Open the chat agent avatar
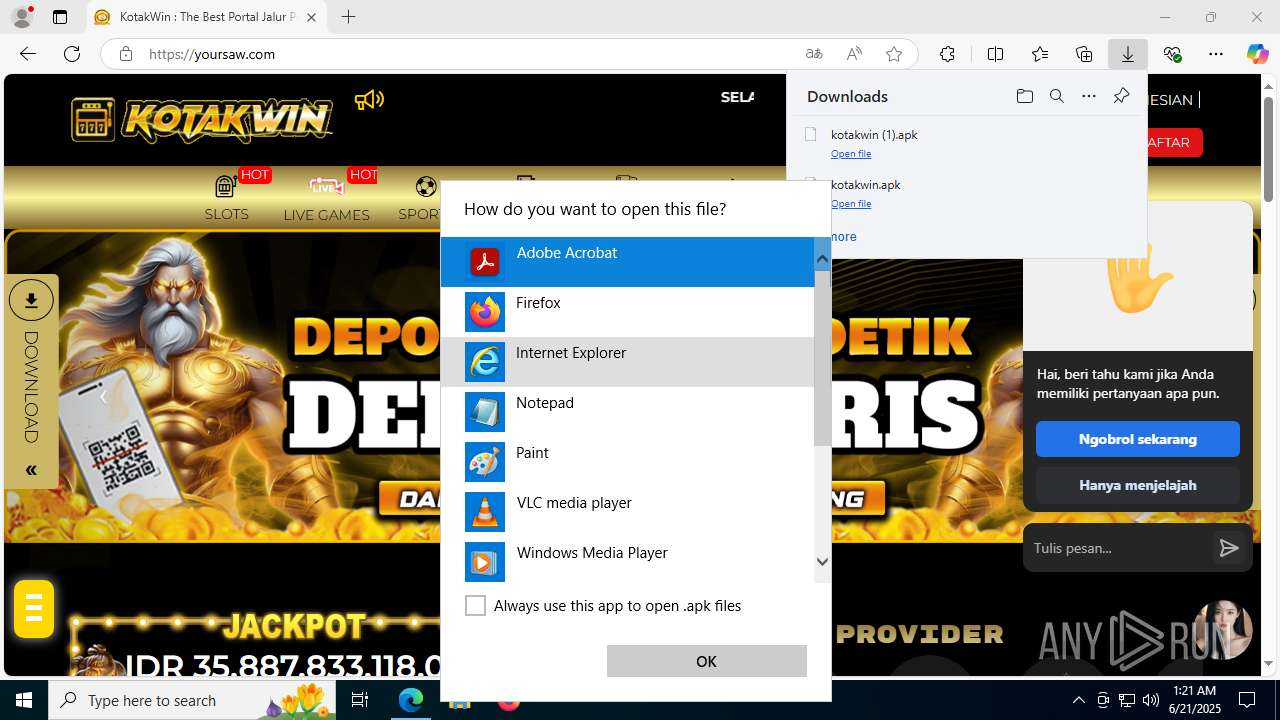Viewport: 1280px width, 720px height. [1223, 630]
